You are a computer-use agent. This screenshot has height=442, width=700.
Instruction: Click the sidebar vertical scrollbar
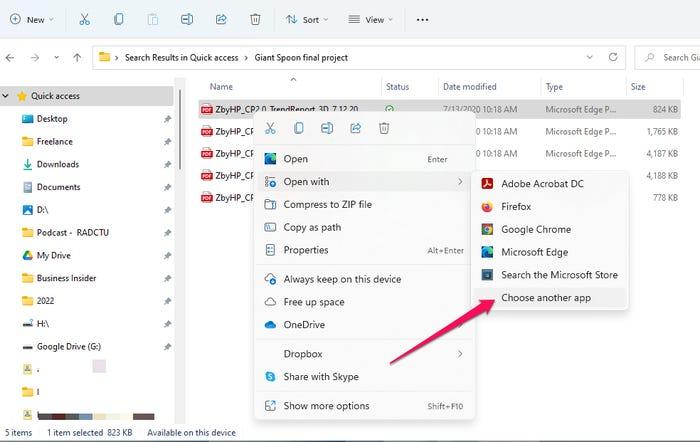[x=180, y=129]
